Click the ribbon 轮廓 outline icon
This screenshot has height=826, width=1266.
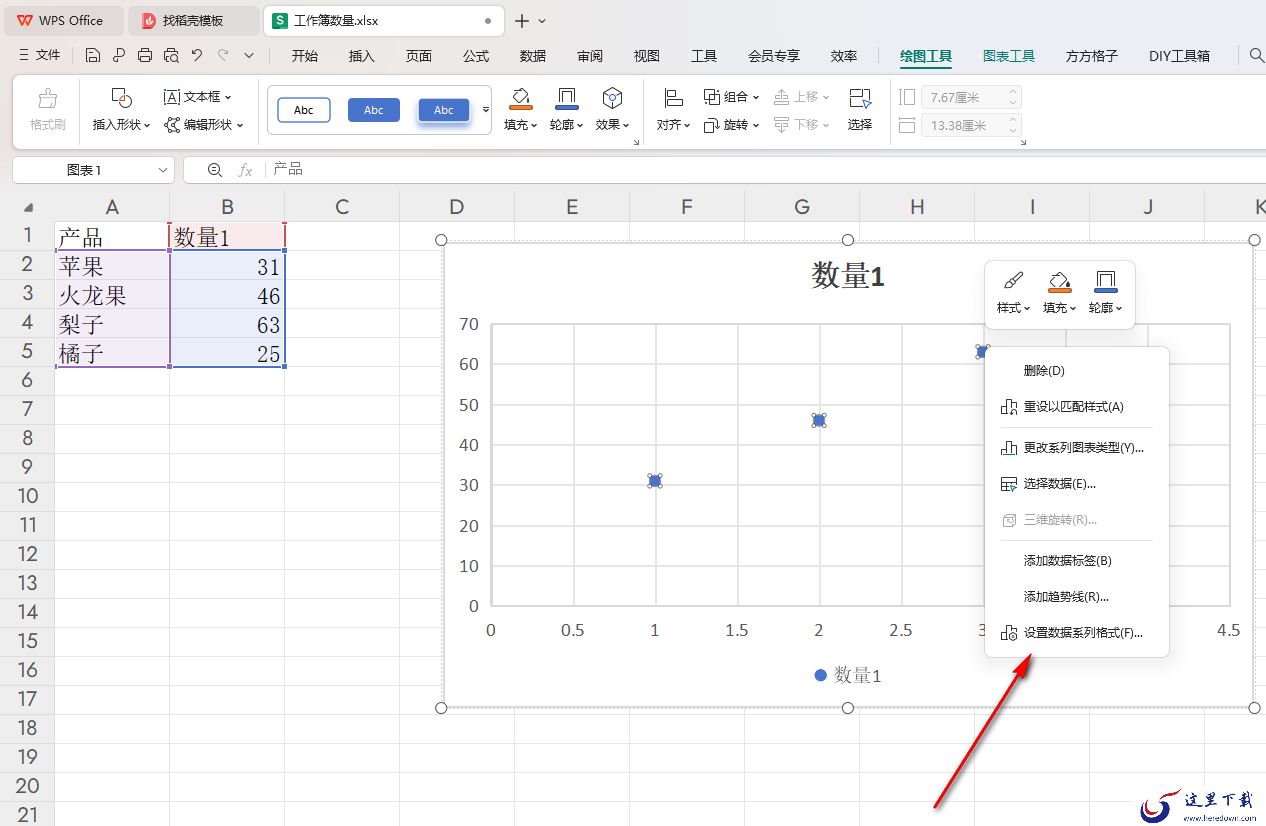point(567,98)
